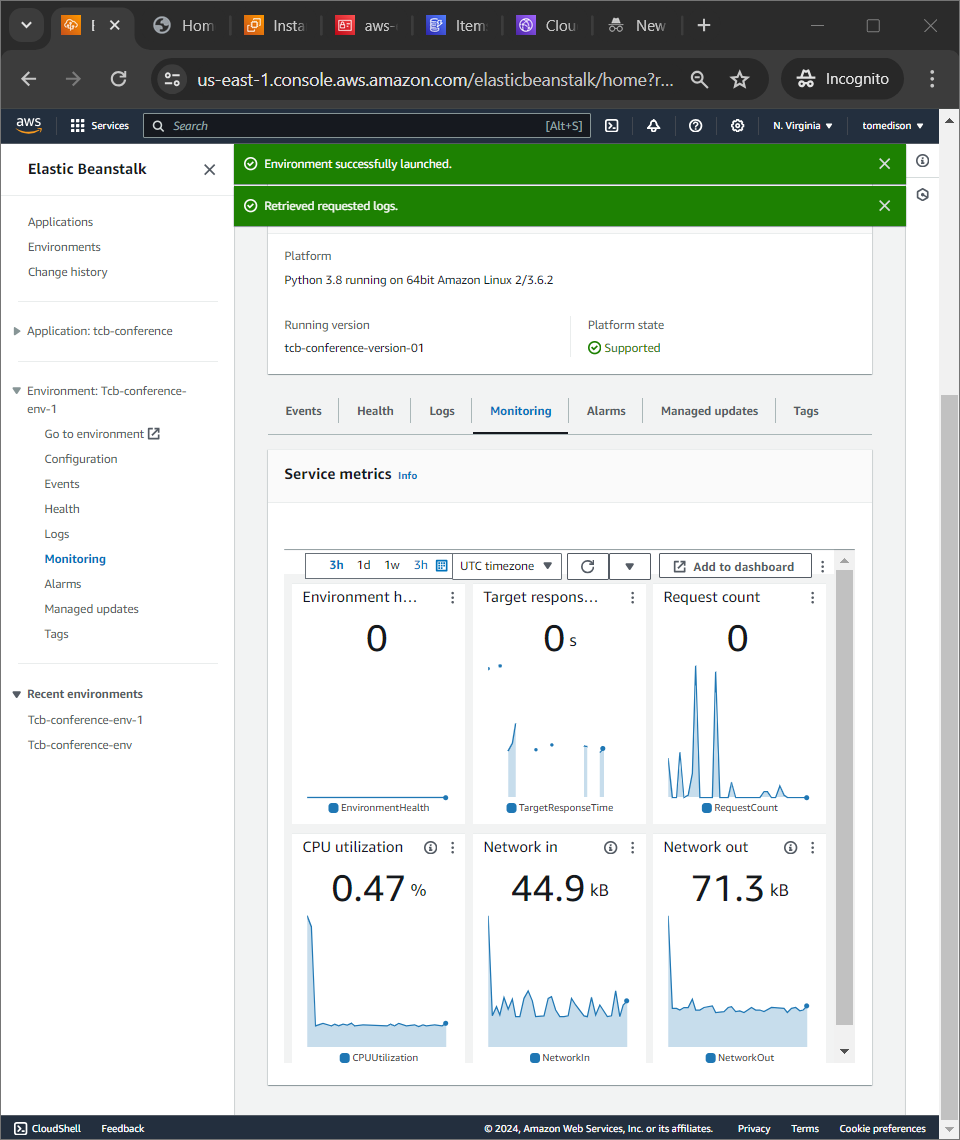Select the 1w time range
Viewport: 960px width, 1140px height.
392,565
